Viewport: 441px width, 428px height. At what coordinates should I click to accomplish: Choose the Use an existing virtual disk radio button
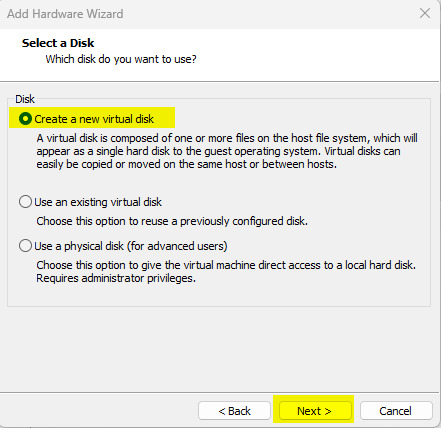click(25, 202)
